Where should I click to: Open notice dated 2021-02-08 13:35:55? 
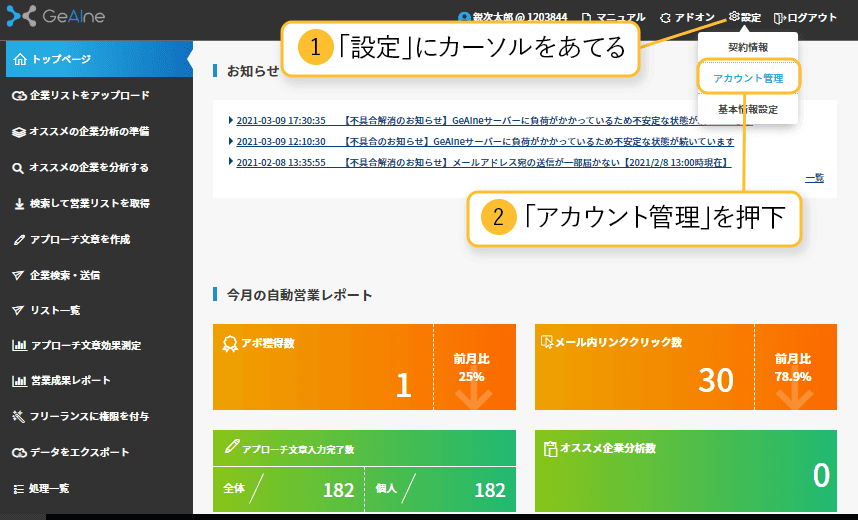[484, 163]
